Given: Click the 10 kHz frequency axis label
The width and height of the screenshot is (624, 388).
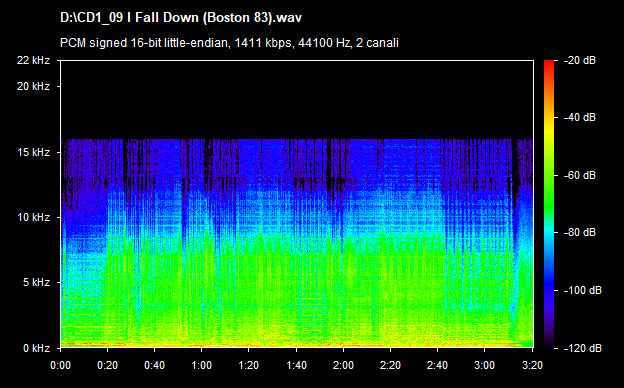Looking at the screenshot, I should click(x=33, y=217).
